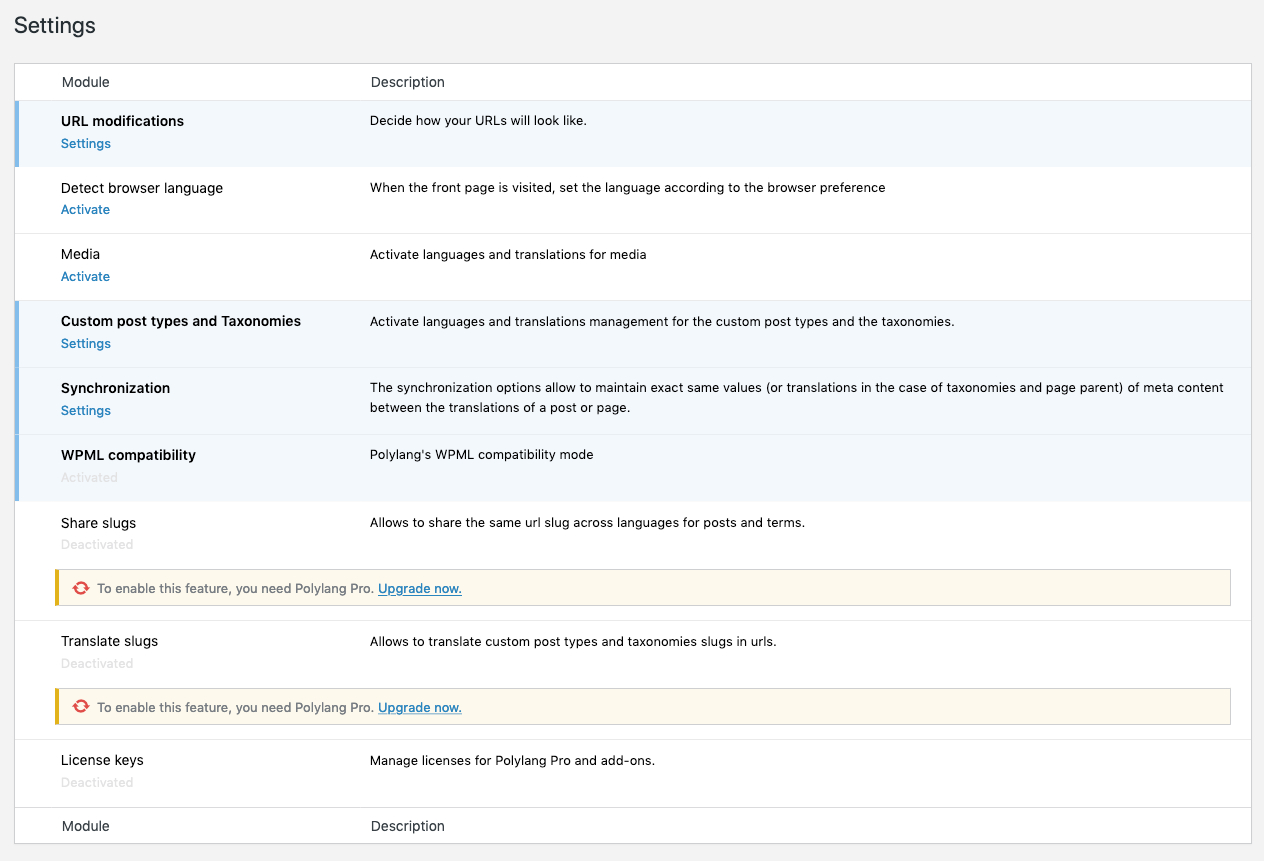Click the Module column label in footer
The height and width of the screenshot is (861, 1264).
click(x=86, y=826)
